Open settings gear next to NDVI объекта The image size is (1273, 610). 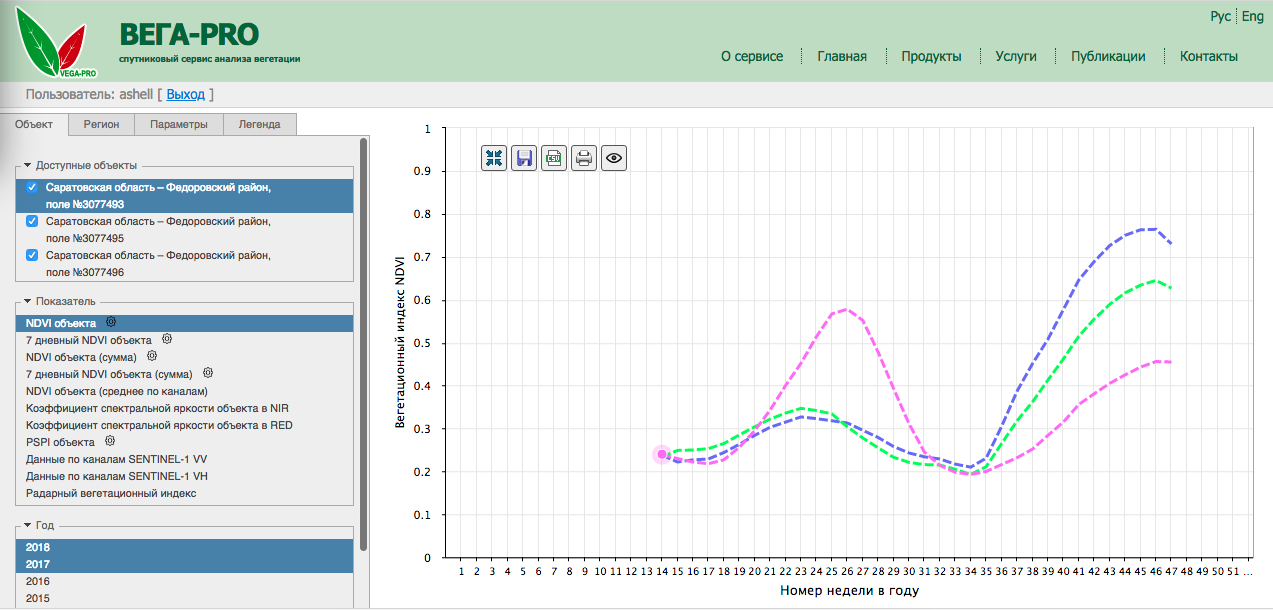(111, 323)
